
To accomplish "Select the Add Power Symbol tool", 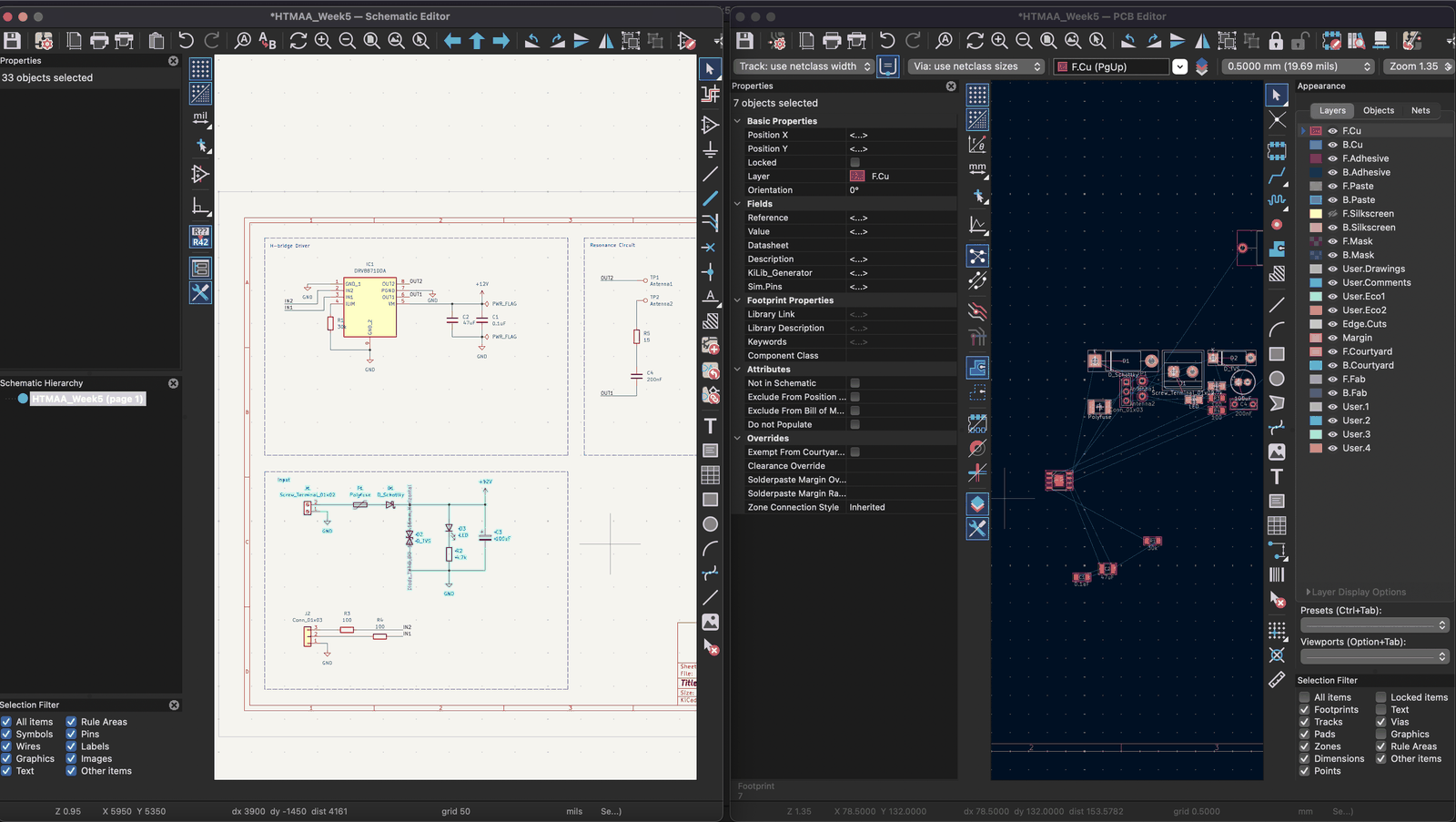I will [711, 148].
